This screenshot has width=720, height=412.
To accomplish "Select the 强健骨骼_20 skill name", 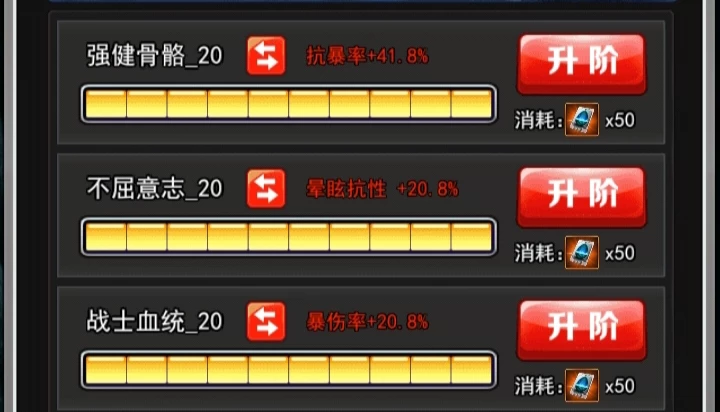I will tap(155, 56).
